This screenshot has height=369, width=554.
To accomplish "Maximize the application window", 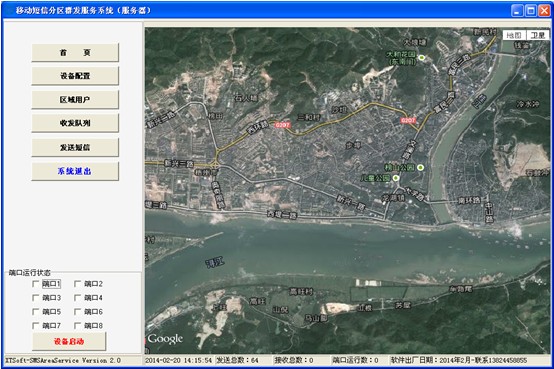I will point(531,11).
